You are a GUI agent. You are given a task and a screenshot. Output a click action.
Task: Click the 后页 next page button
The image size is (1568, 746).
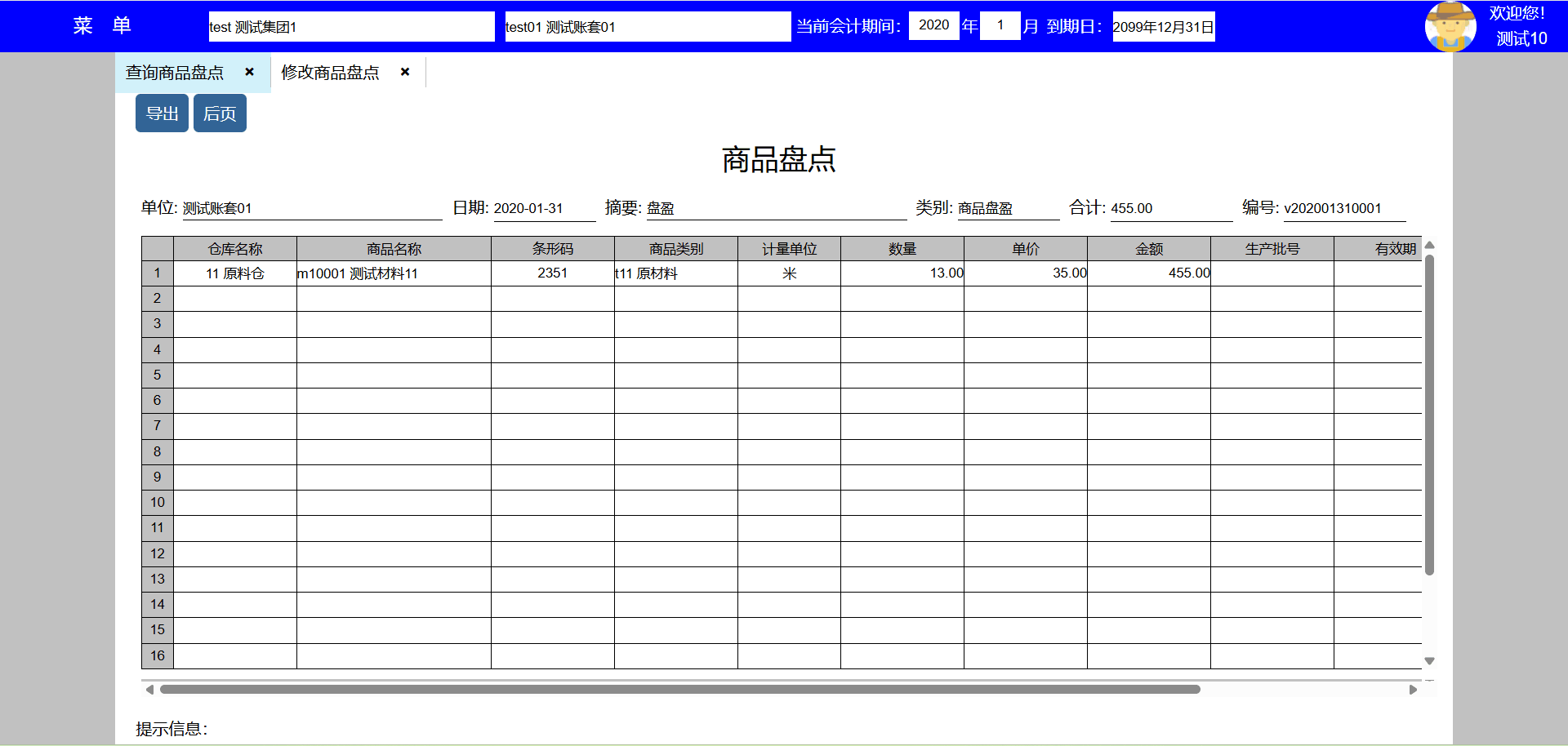(x=220, y=113)
